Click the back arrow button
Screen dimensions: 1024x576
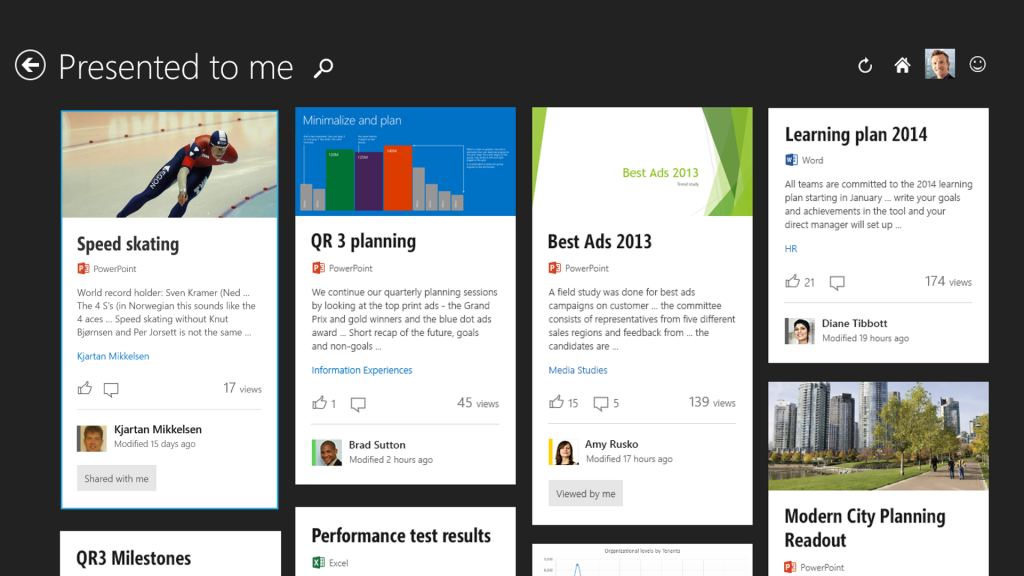coord(30,66)
